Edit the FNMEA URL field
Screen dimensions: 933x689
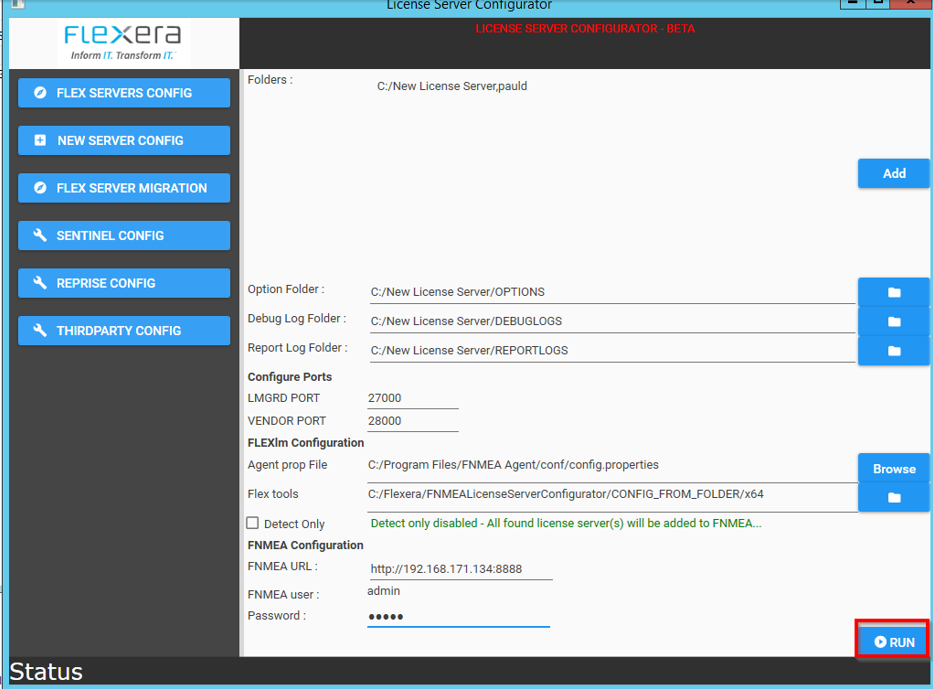click(461, 569)
